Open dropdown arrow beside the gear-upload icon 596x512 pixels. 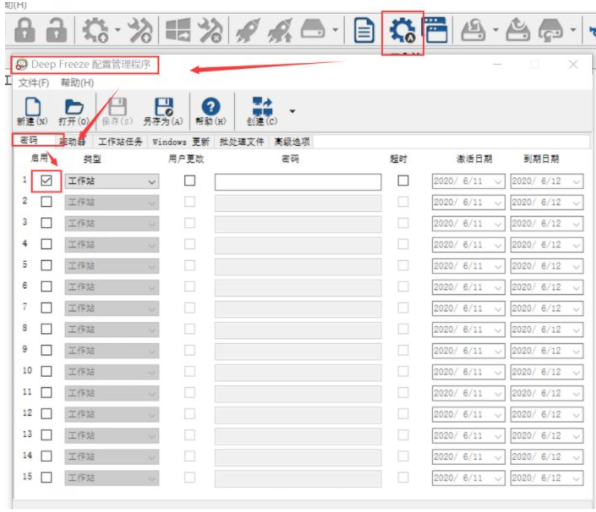click(117, 30)
